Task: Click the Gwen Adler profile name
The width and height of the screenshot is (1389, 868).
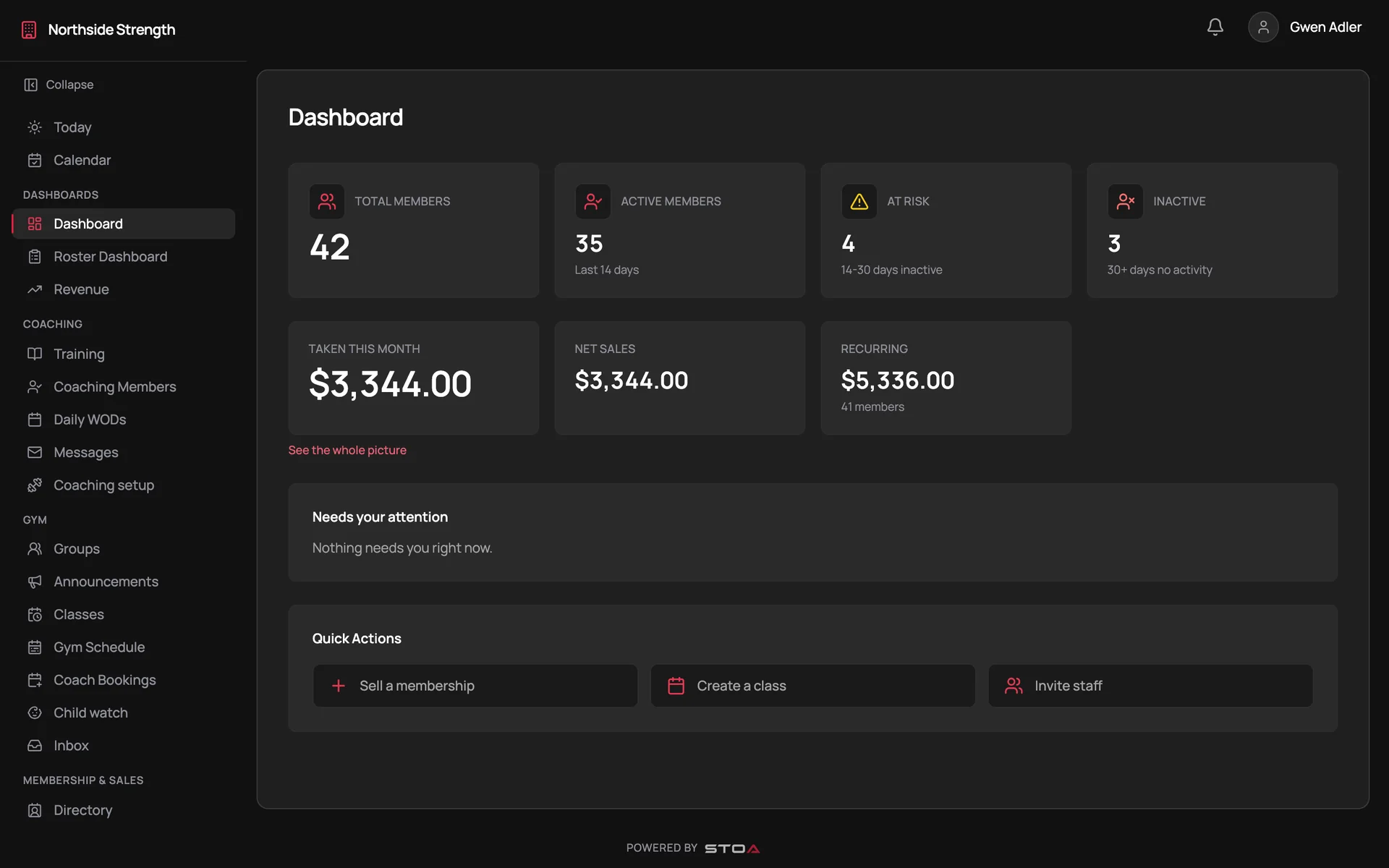Action: coord(1325,27)
